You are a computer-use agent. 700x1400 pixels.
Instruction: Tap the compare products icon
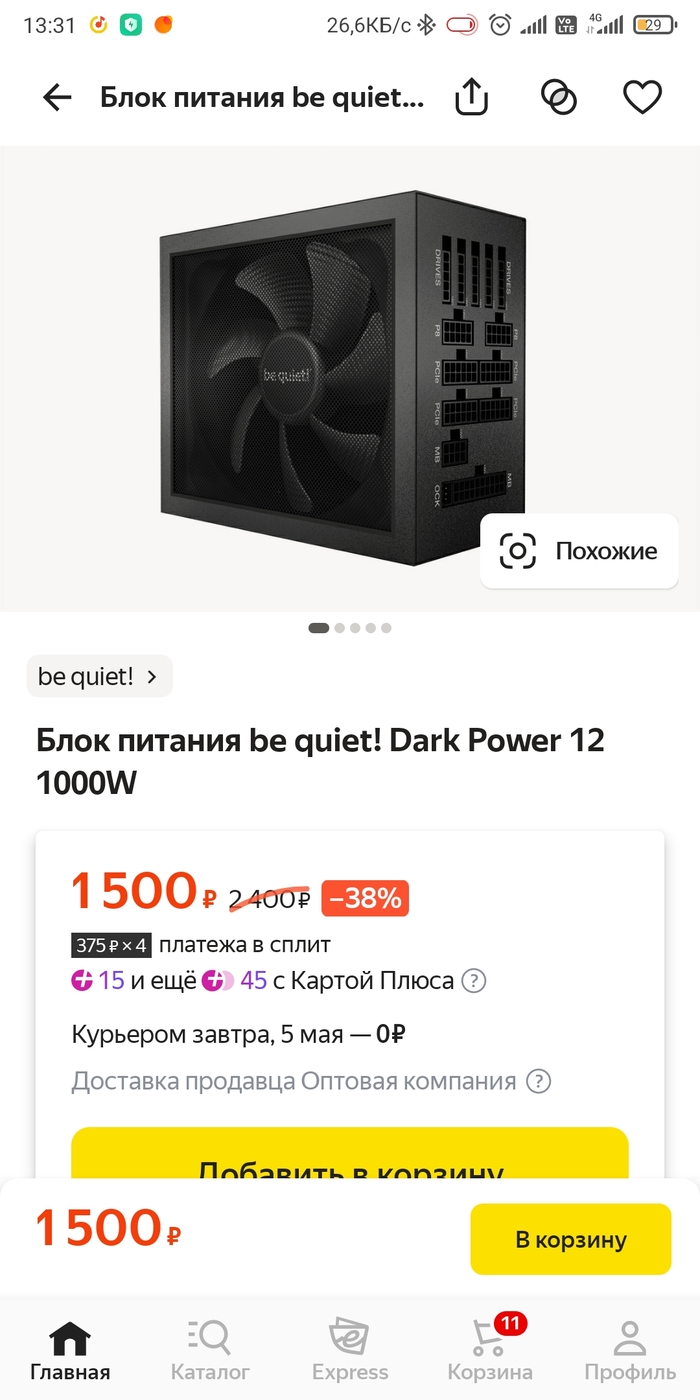(x=559, y=97)
